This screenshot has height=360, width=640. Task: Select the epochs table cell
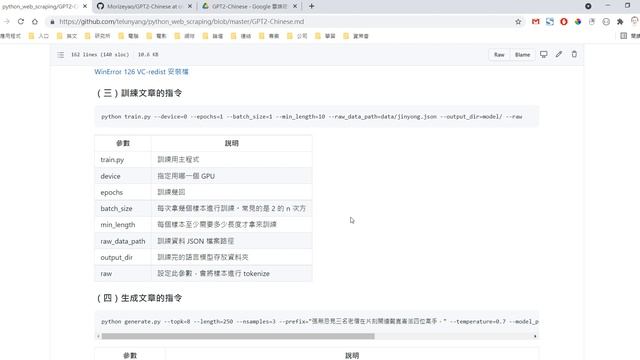(123, 192)
